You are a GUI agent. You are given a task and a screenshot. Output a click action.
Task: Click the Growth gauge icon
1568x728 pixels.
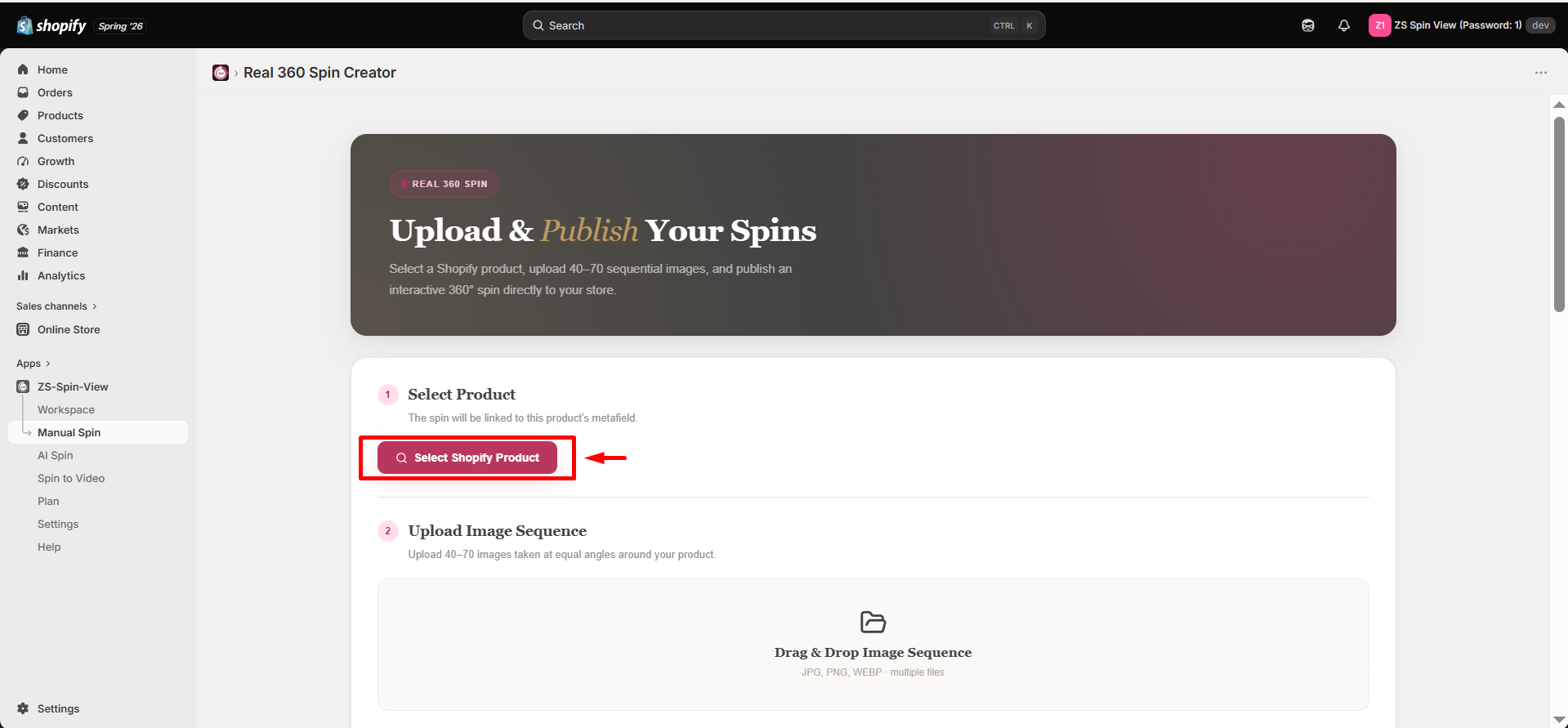23,161
